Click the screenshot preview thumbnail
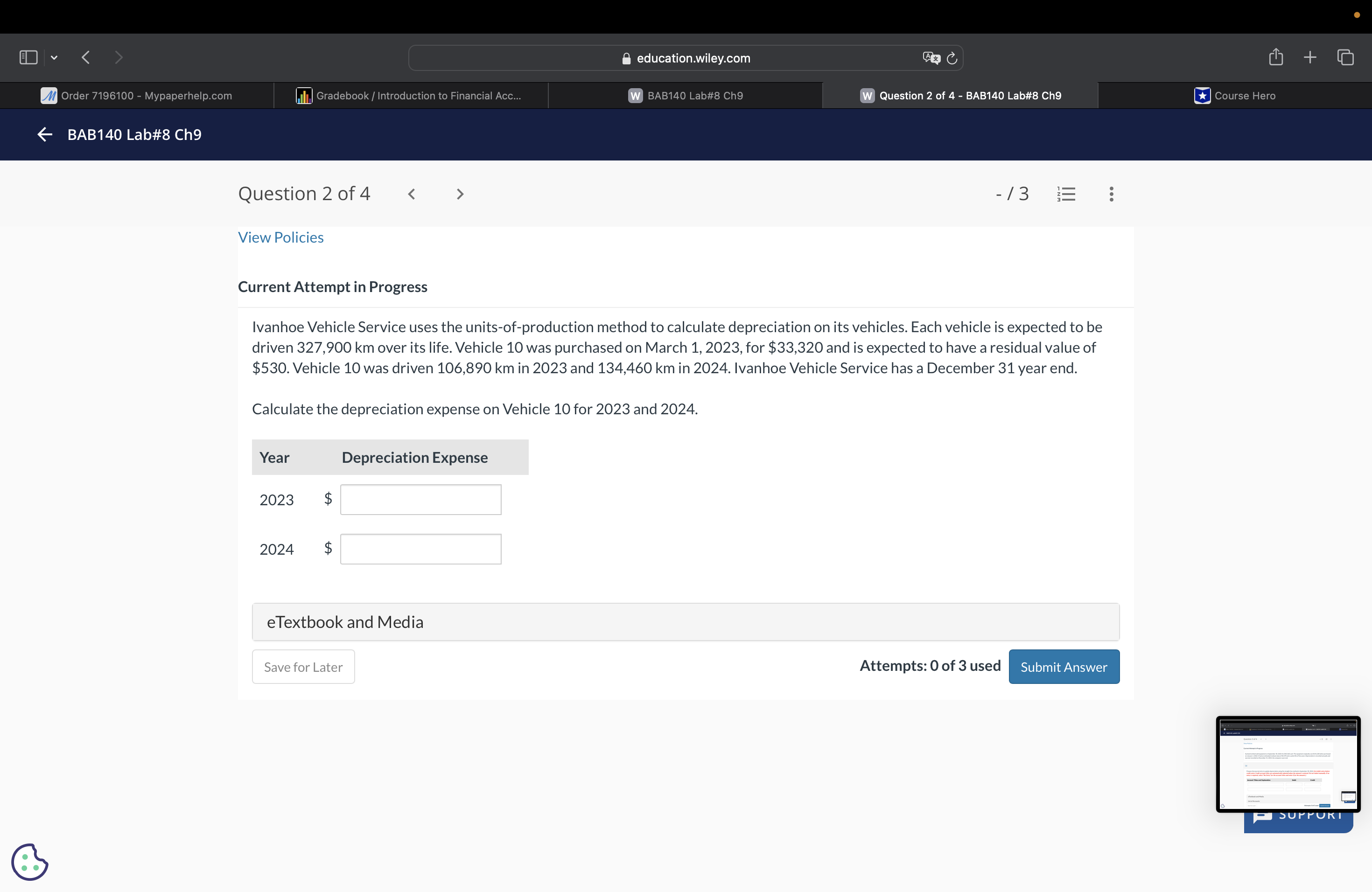Viewport: 1372px width, 892px height. [x=1287, y=764]
